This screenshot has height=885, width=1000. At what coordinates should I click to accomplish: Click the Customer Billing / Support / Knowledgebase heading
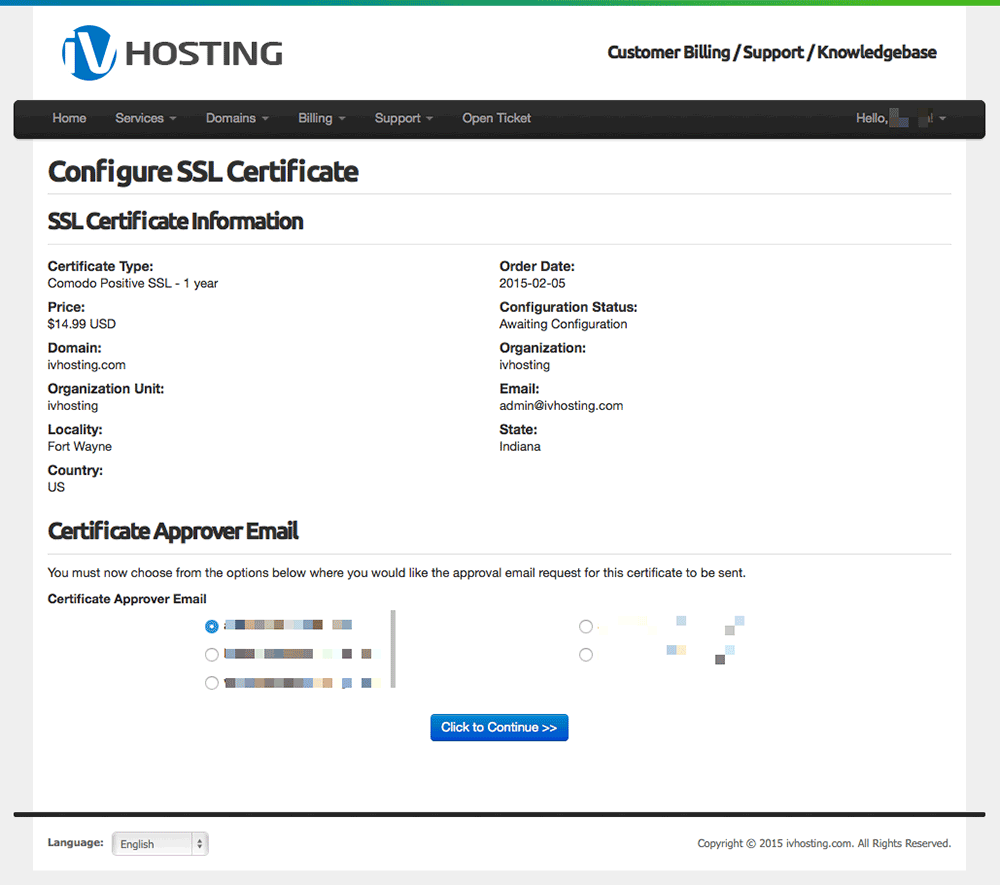(x=772, y=52)
